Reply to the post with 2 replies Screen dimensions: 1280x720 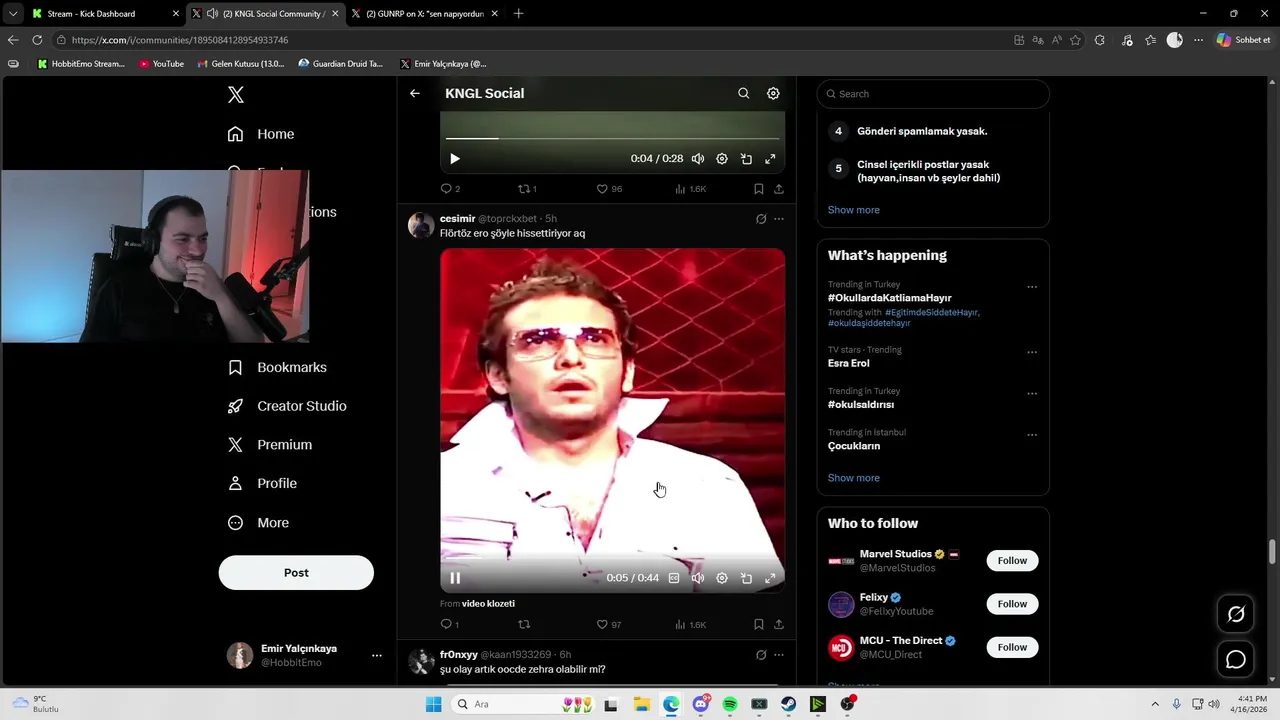pyautogui.click(x=450, y=189)
